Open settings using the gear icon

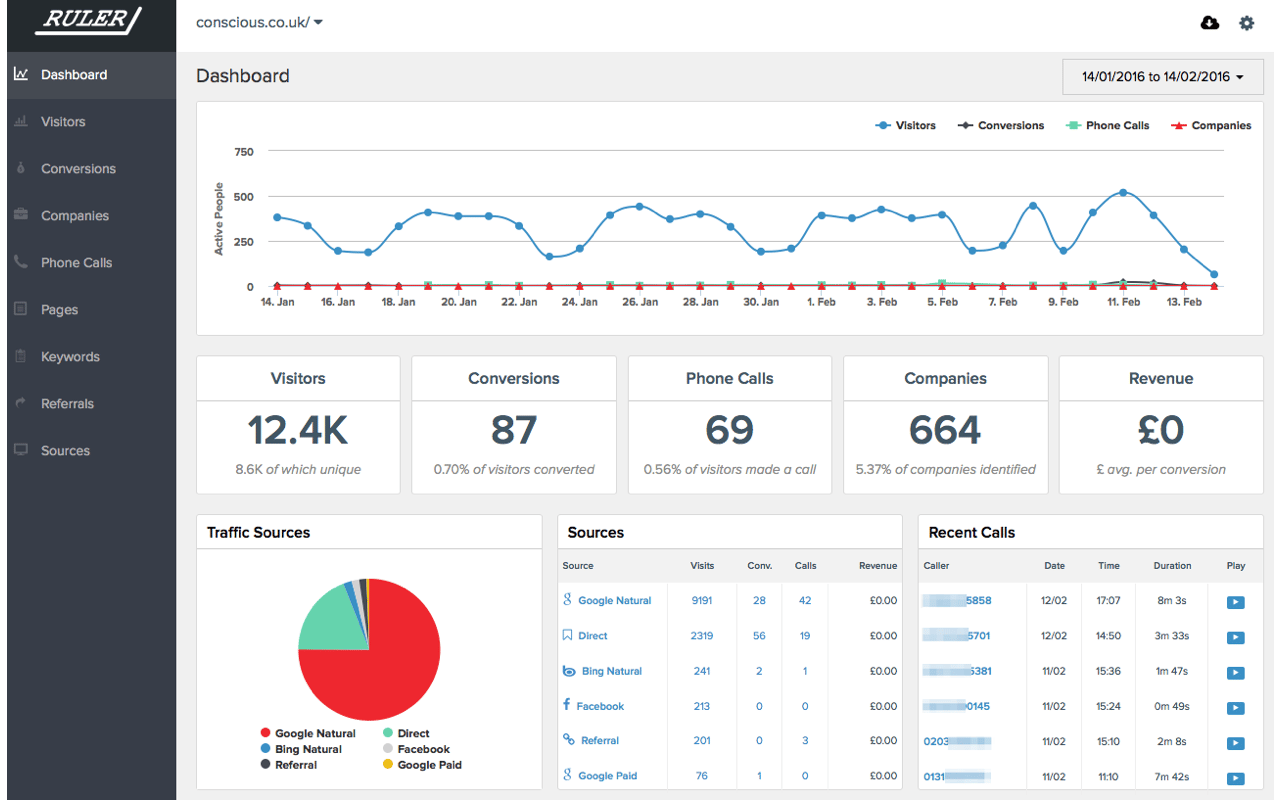(1246, 22)
